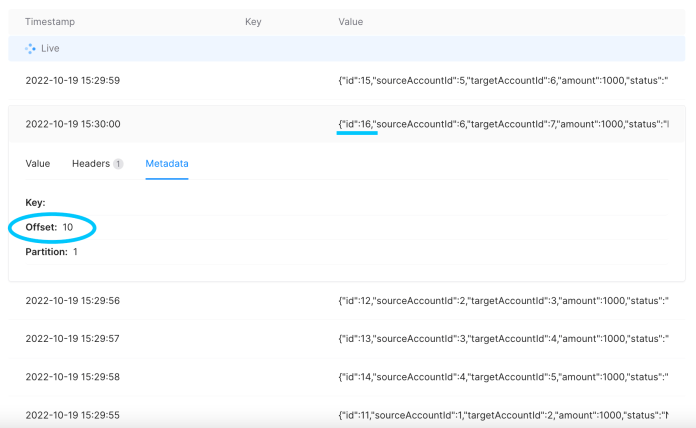Select the Live row label
This screenshot has width=696, height=428.
[50, 48]
